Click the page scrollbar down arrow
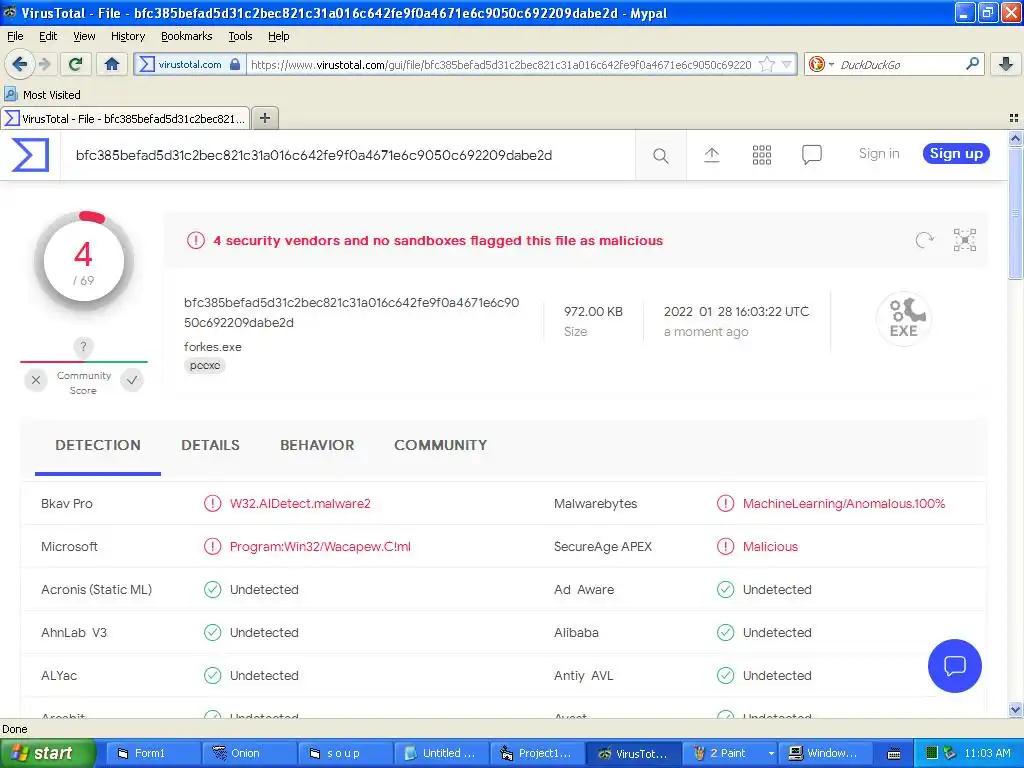The height and width of the screenshot is (768, 1024). point(1015,710)
